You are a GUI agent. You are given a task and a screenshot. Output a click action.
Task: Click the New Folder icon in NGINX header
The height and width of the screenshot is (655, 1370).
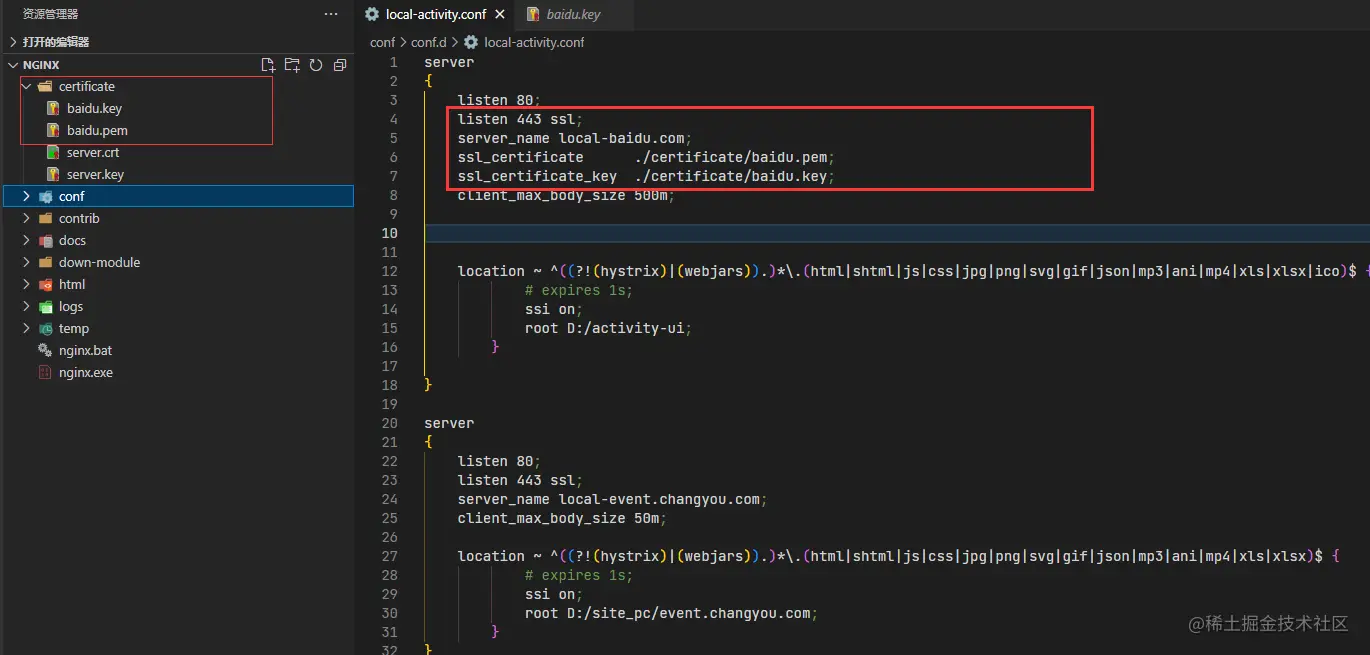pyautogui.click(x=292, y=65)
